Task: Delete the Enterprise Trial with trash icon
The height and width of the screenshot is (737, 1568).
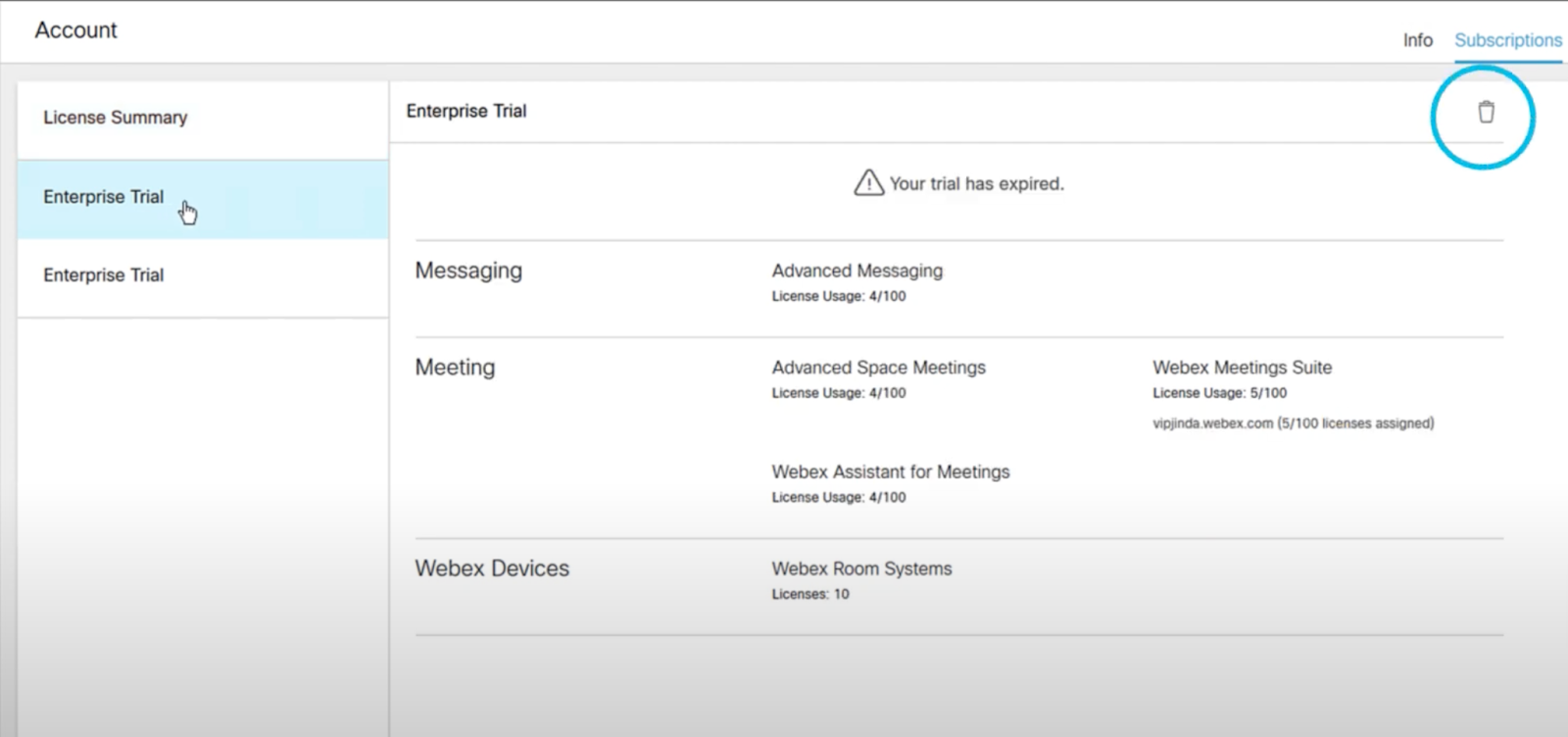Action: (x=1486, y=112)
